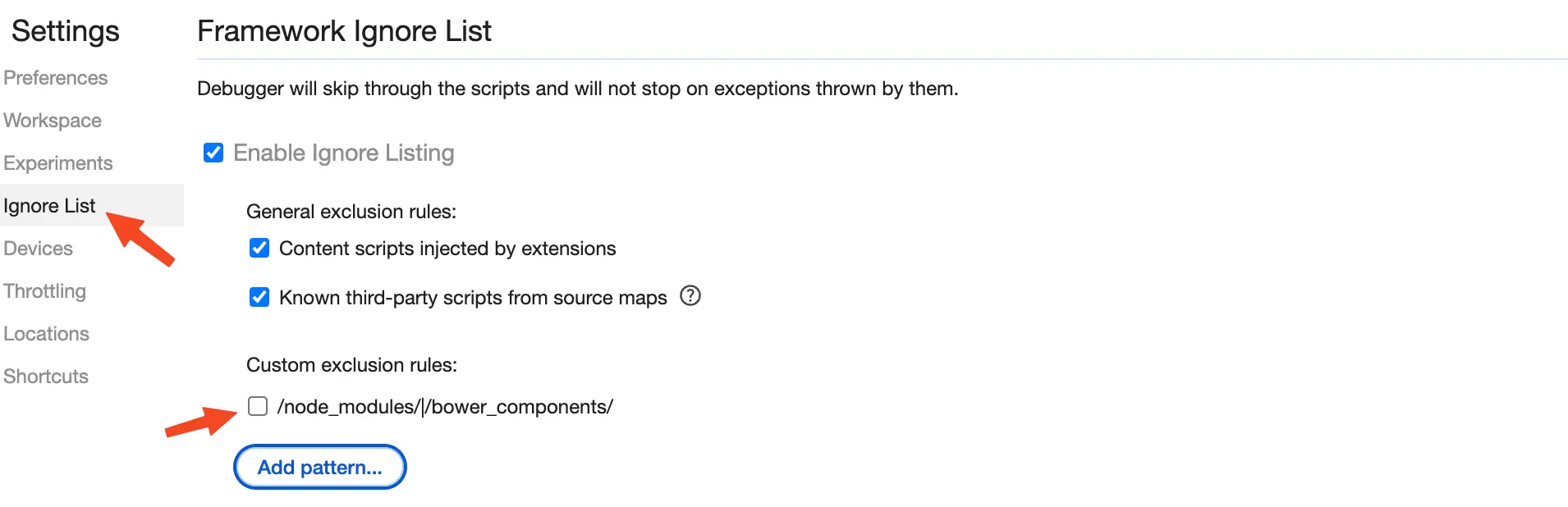Click the Add pattern... button

320,467
